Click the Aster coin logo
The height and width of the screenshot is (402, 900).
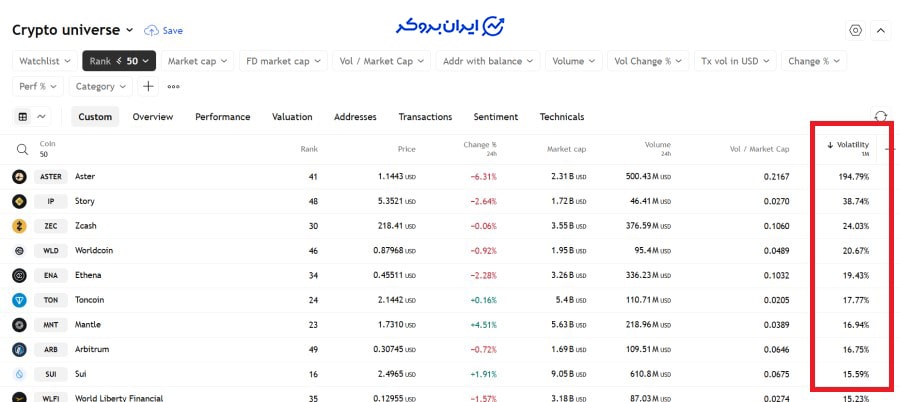point(19,177)
